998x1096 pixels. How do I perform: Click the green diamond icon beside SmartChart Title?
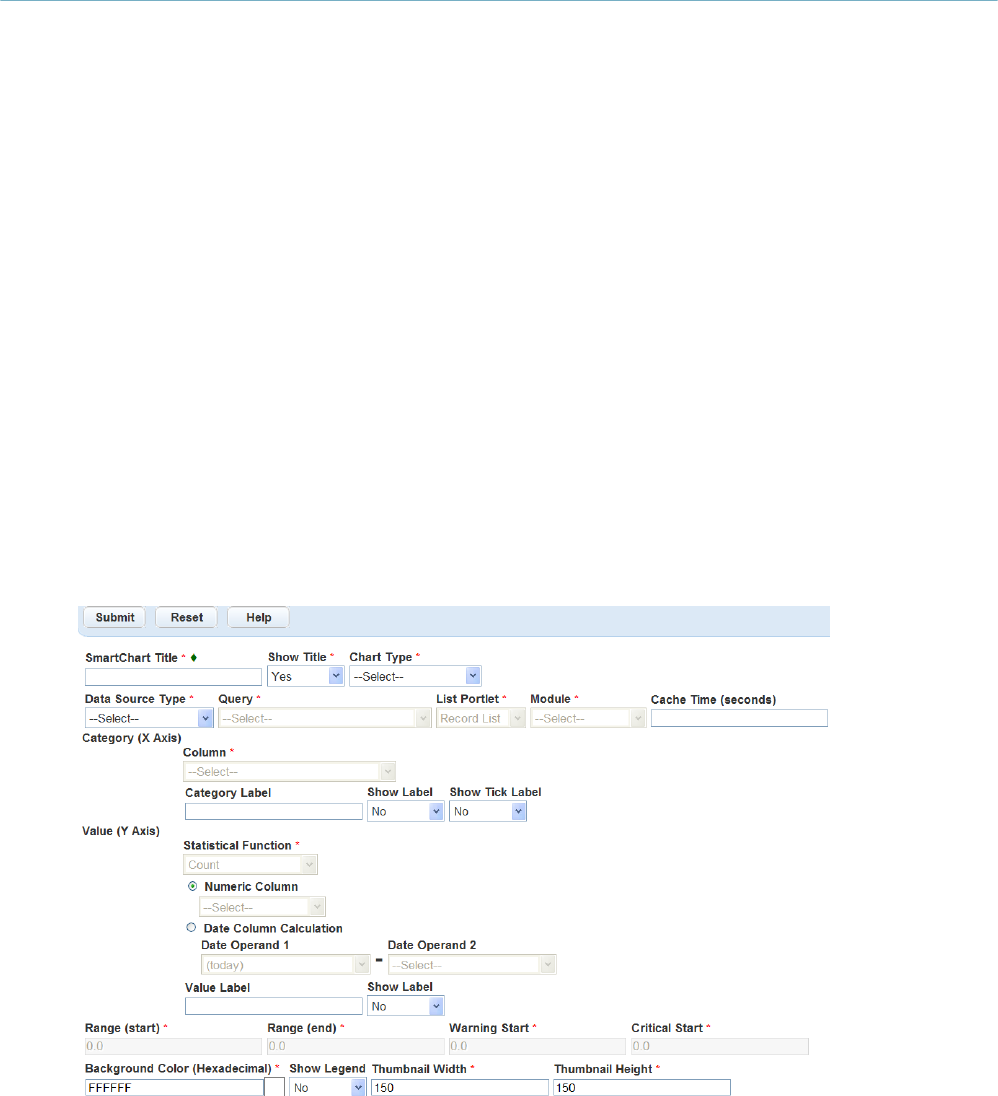(194, 658)
